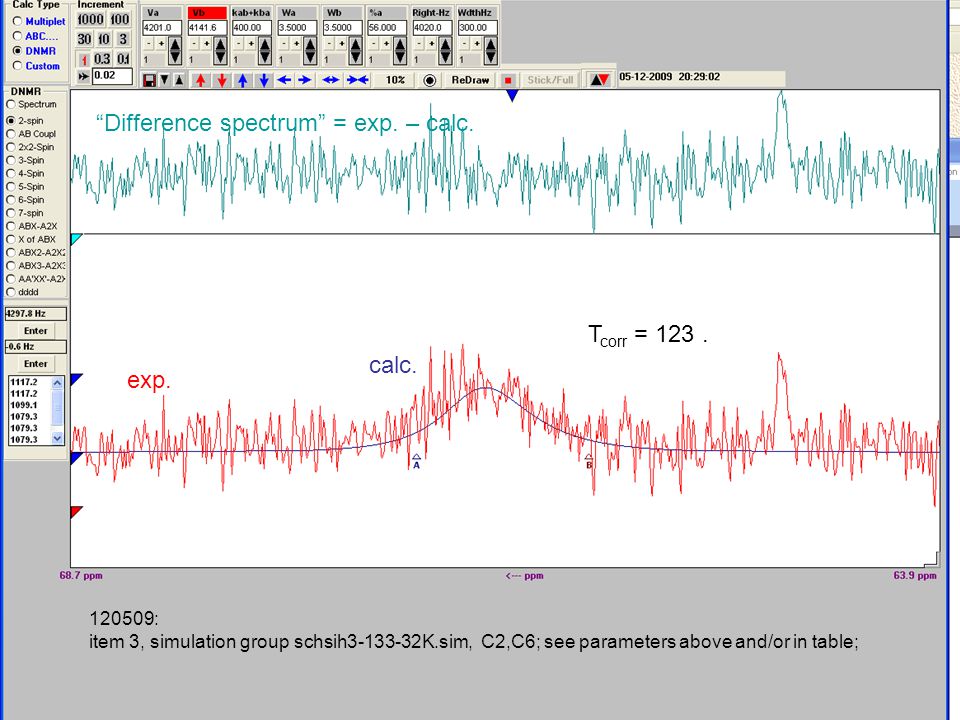Click the kab+kba up/down spinner arrows
Viewport: 960px width, 720px height.
coord(265,51)
